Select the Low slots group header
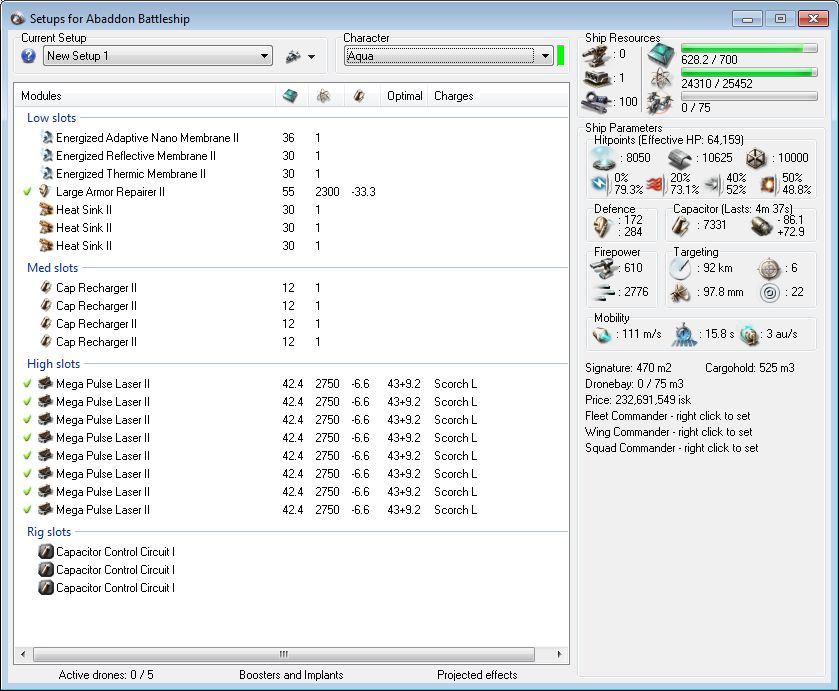 pos(51,118)
